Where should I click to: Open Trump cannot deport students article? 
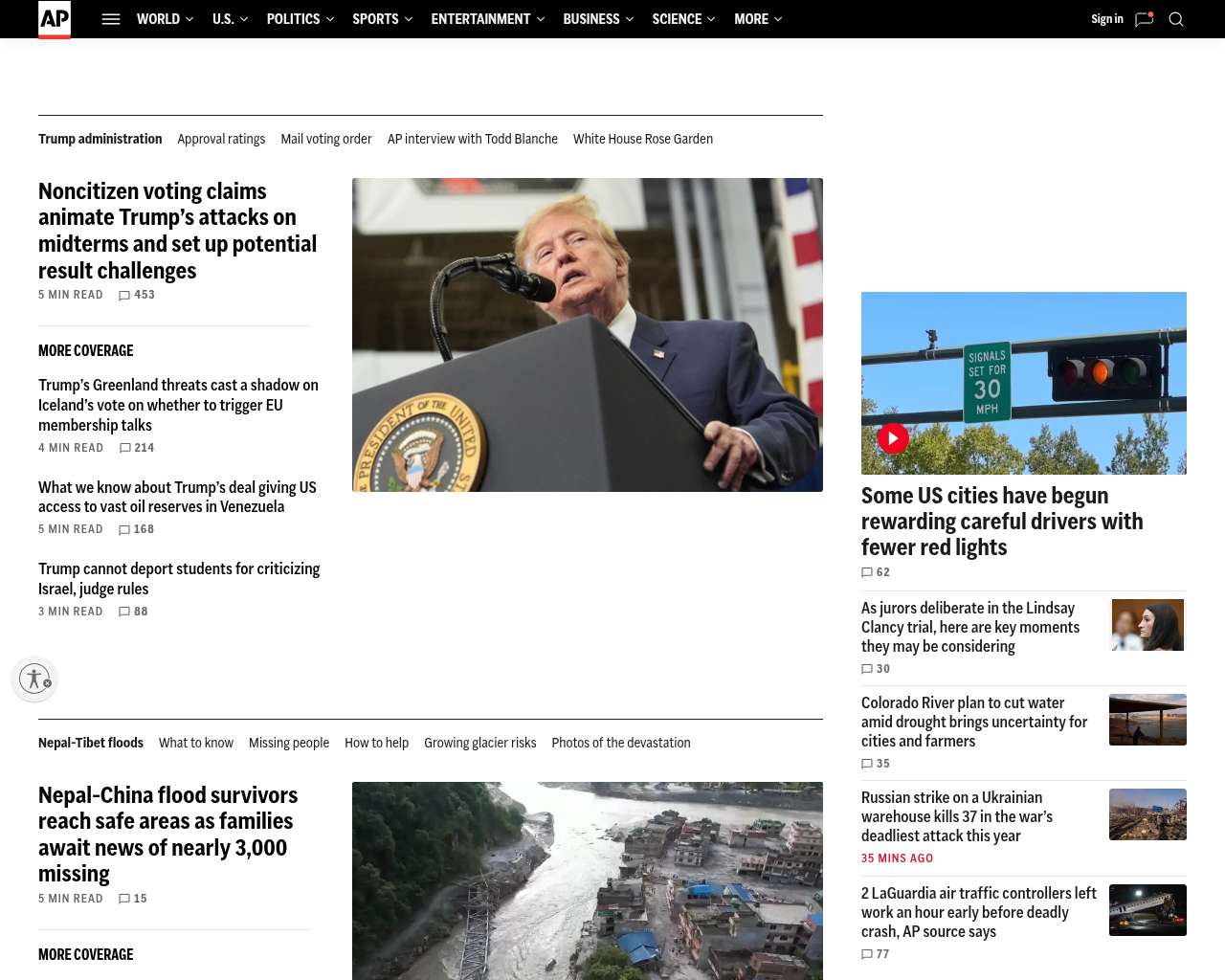coord(179,579)
